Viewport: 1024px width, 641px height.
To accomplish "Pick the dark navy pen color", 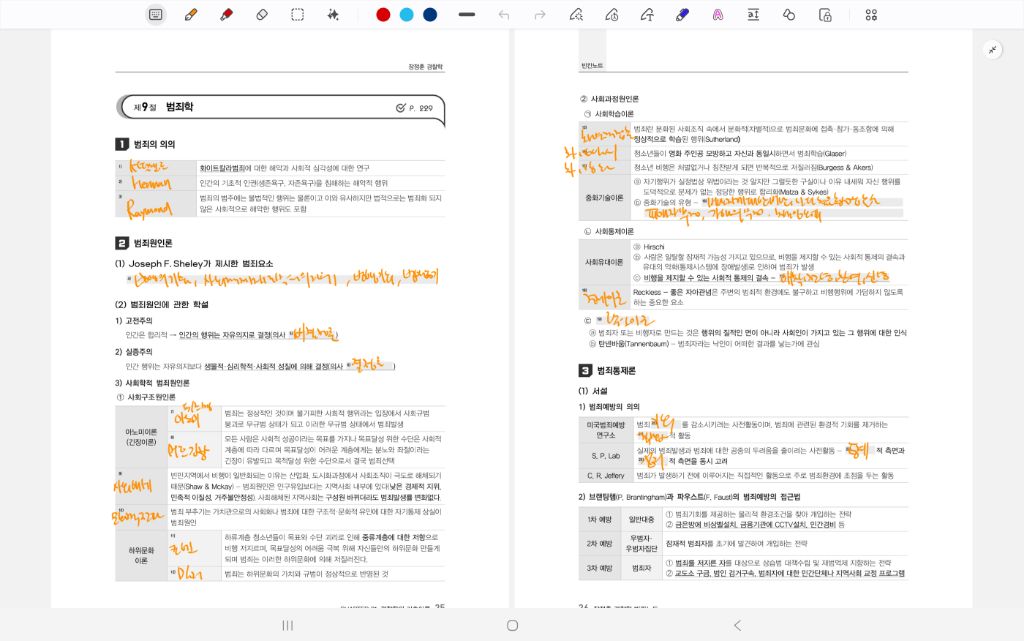I will click(430, 14).
